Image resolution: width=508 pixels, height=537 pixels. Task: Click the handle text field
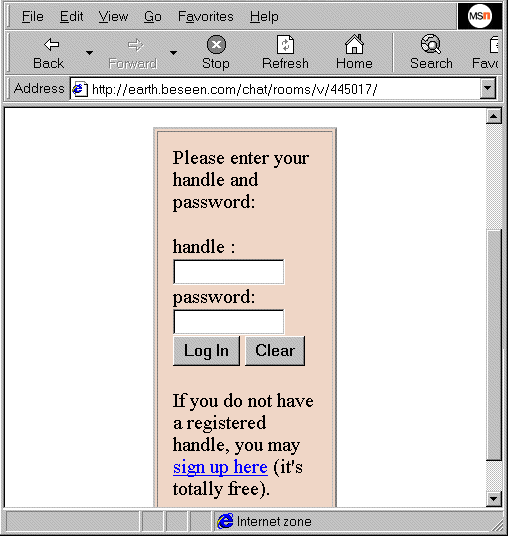click(x=228, y=272)
